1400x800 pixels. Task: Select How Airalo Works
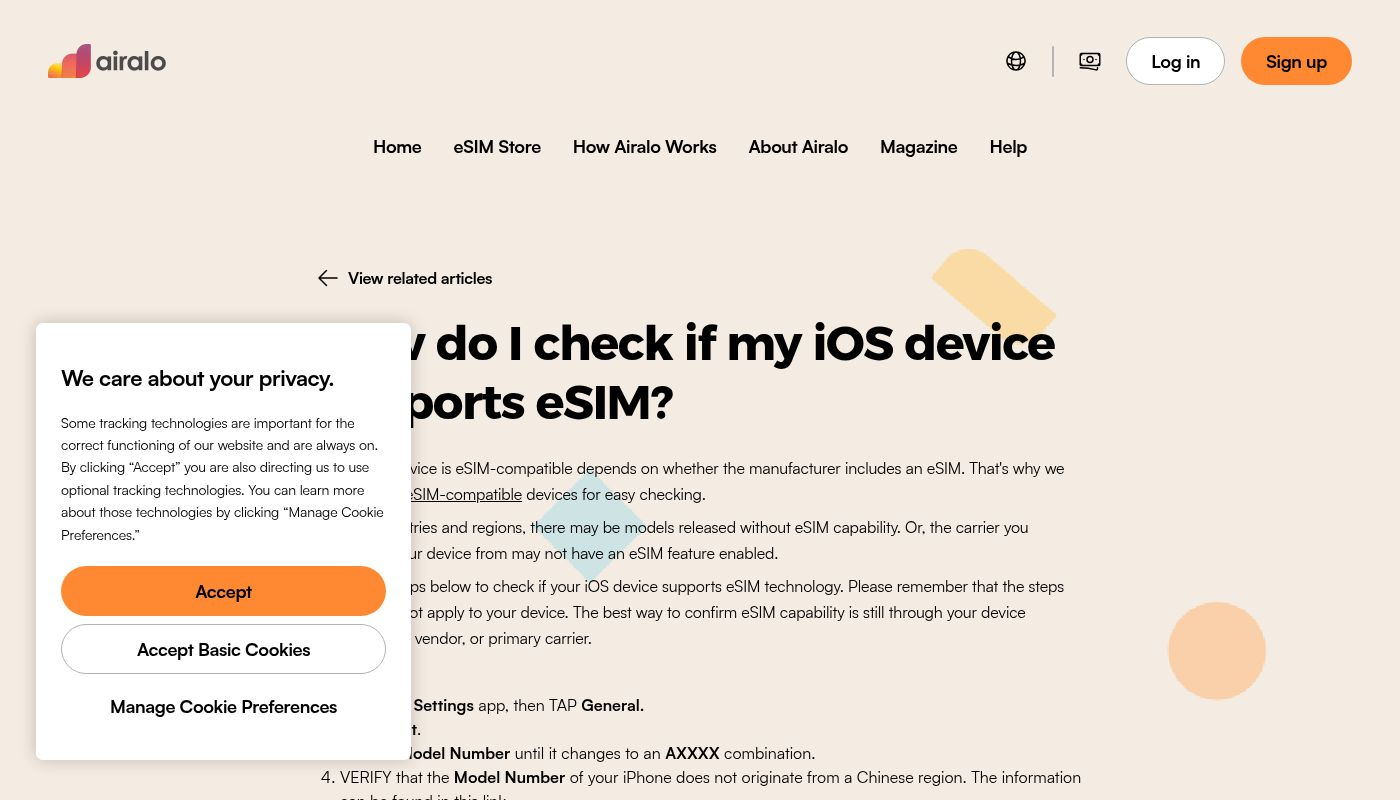[x=644, y=147]
